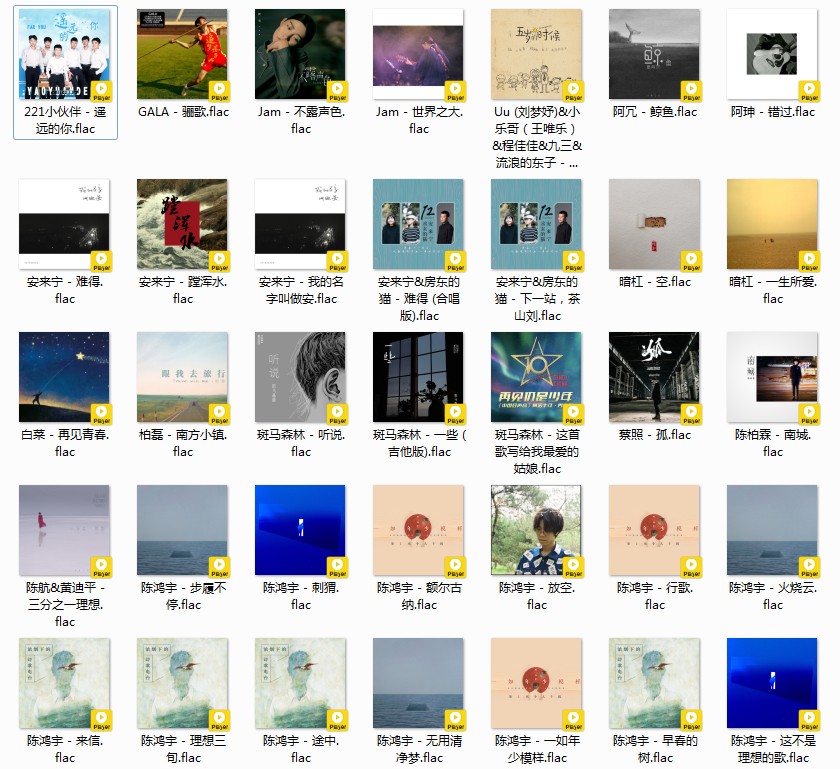Open the Jam - 世界之大.flac file
The width and height of the screenshot is (840, 769).
point(418,54)
